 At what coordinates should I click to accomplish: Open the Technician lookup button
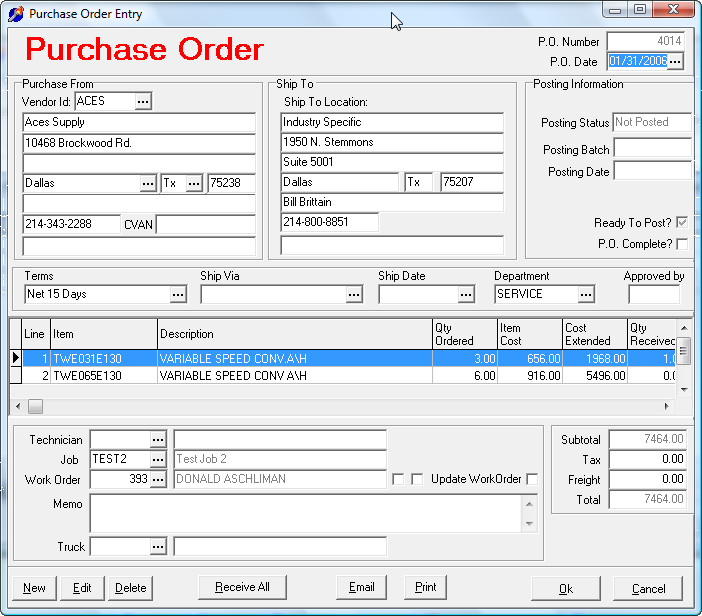(x=158, y=440)
